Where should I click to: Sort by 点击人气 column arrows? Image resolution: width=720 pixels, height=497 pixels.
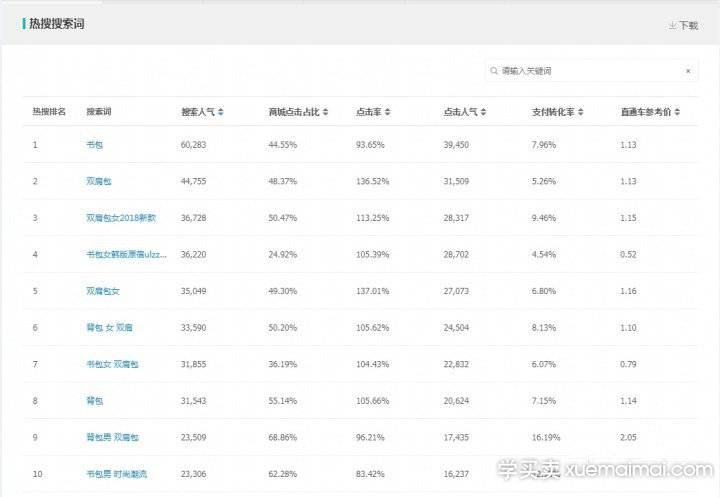[483, 112]
